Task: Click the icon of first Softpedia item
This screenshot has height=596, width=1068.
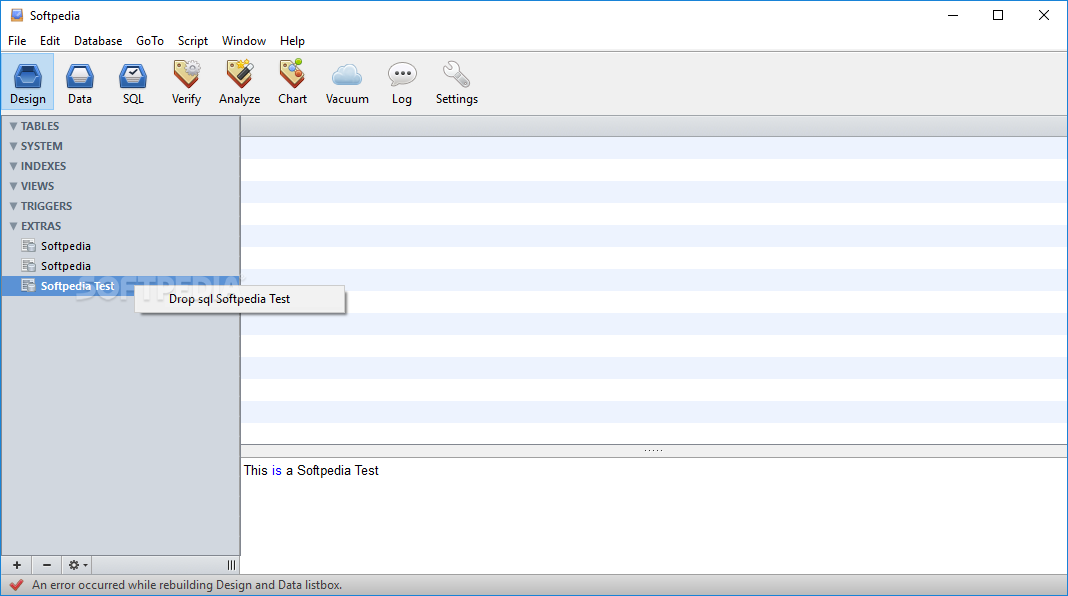Action: tap(29, 246)
